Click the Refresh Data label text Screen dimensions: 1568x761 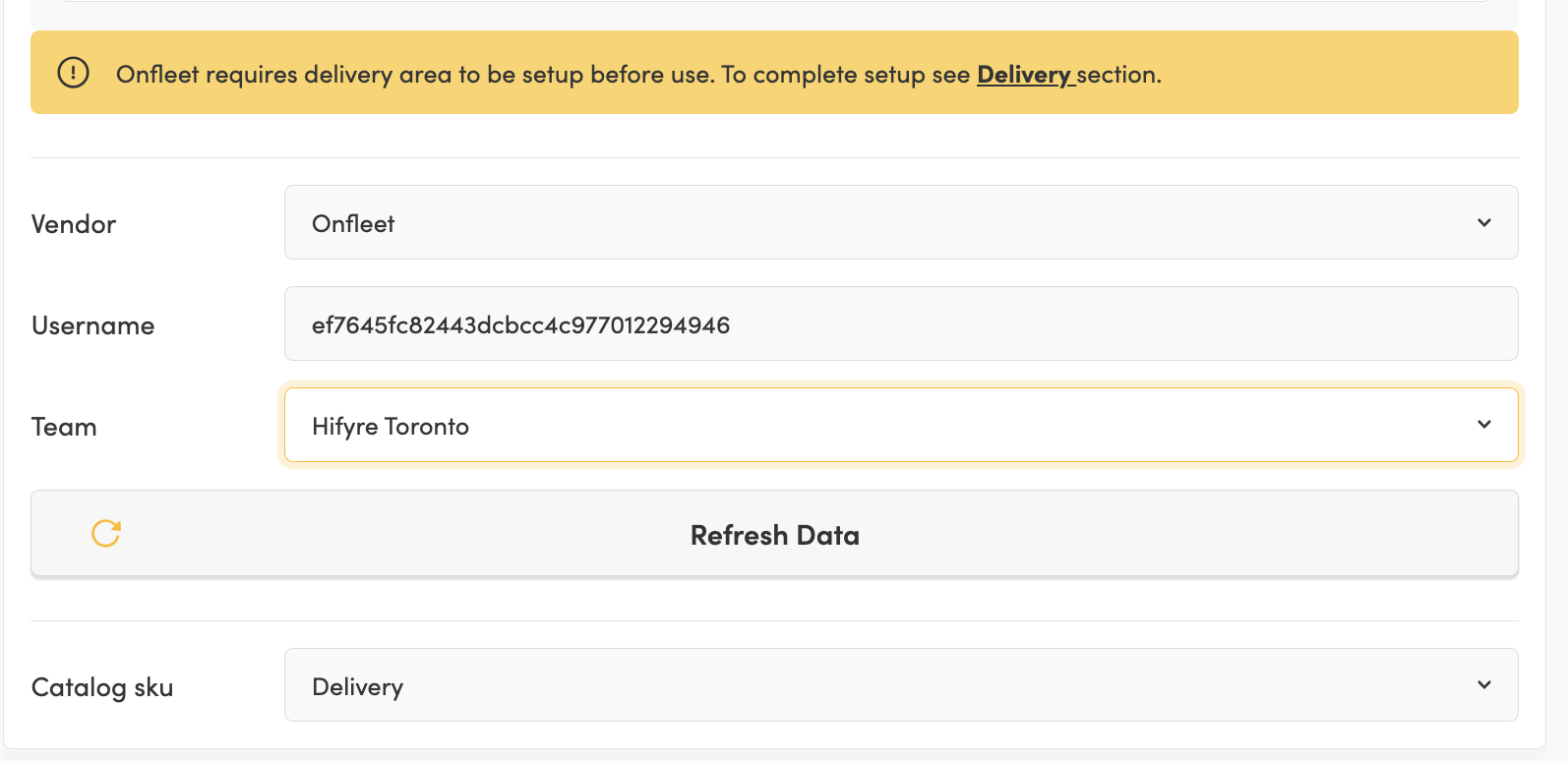774,535
